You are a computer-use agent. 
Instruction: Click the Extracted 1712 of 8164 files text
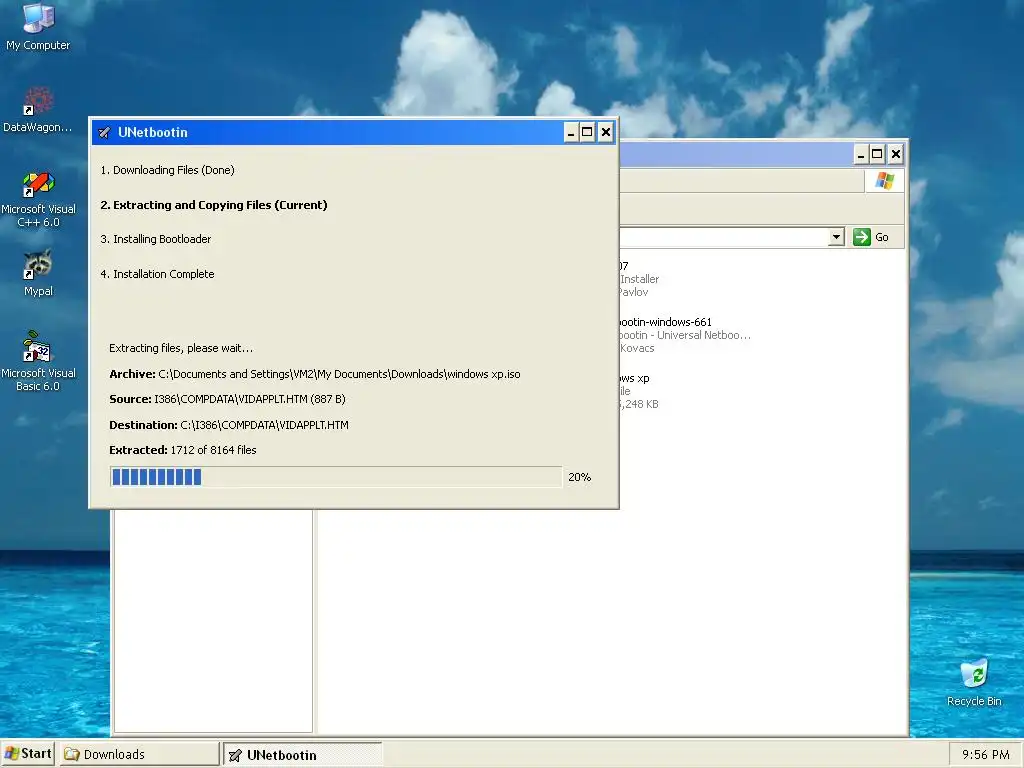point(183,450)
